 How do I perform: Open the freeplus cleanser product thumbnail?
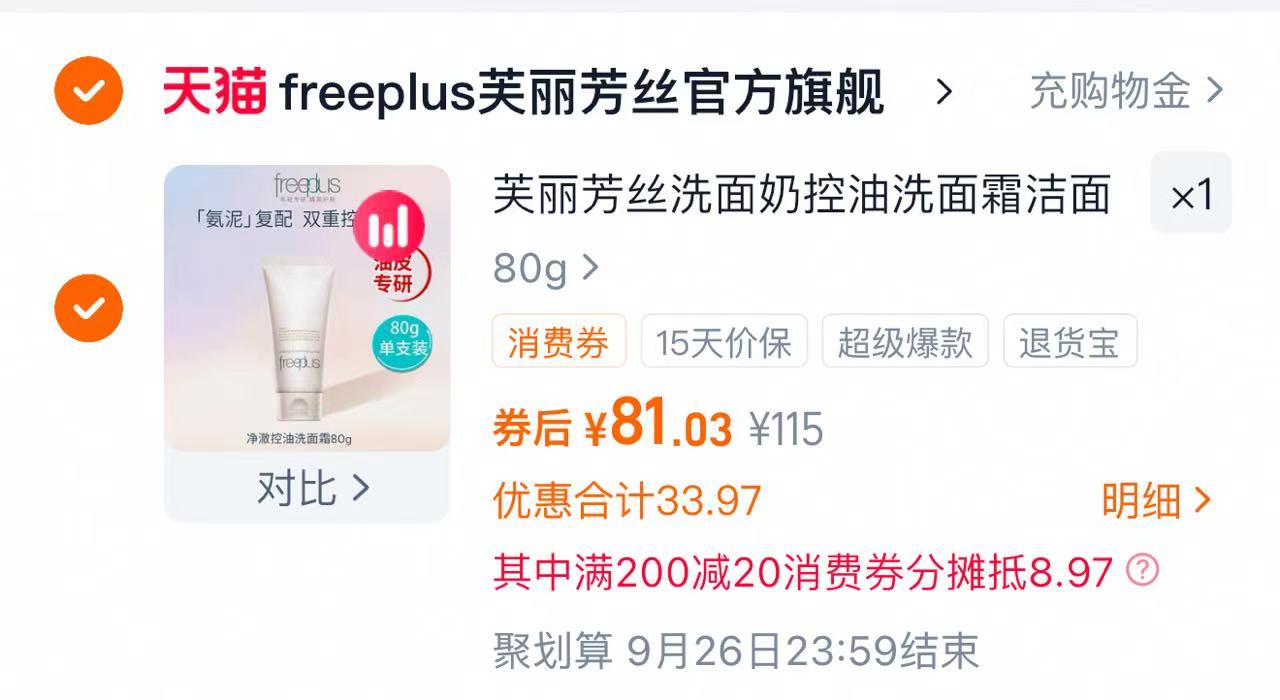pyautogui.click(x=308, y=308)
